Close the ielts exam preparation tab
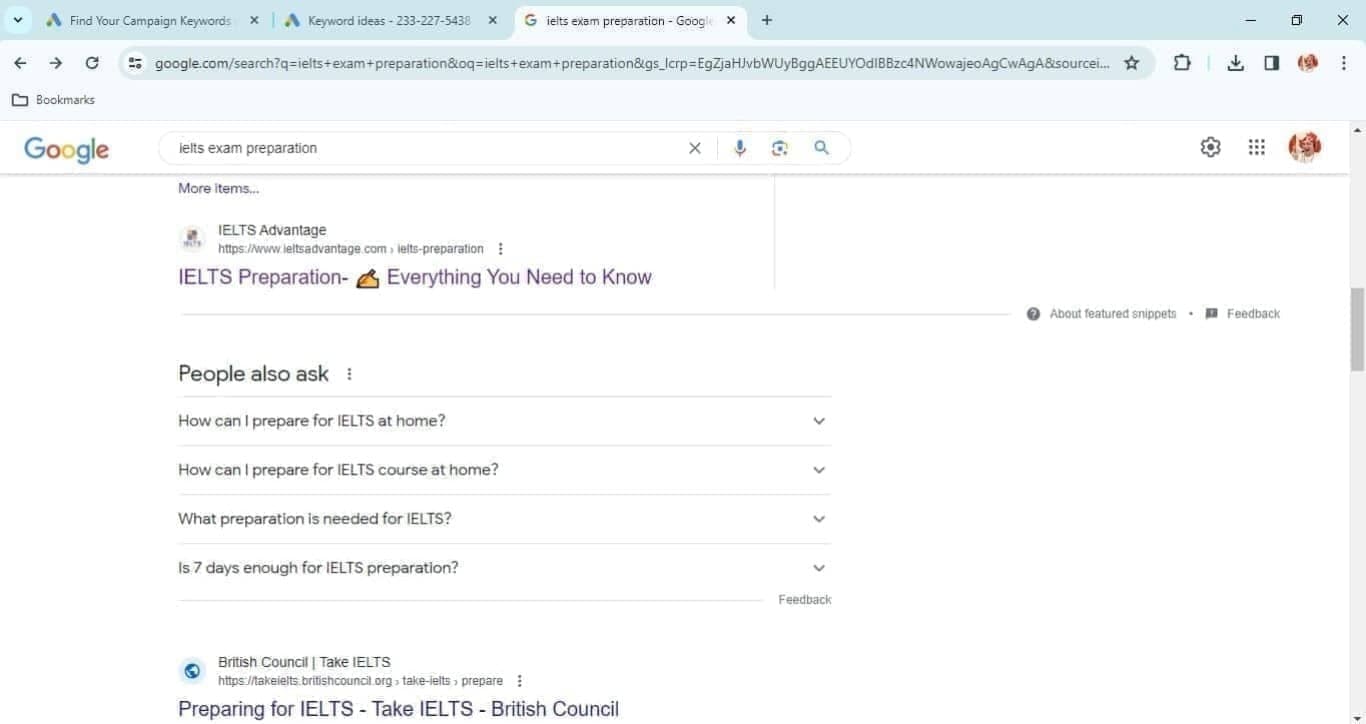The height and width of the screenshot is (724, 1366). point(731,20)
